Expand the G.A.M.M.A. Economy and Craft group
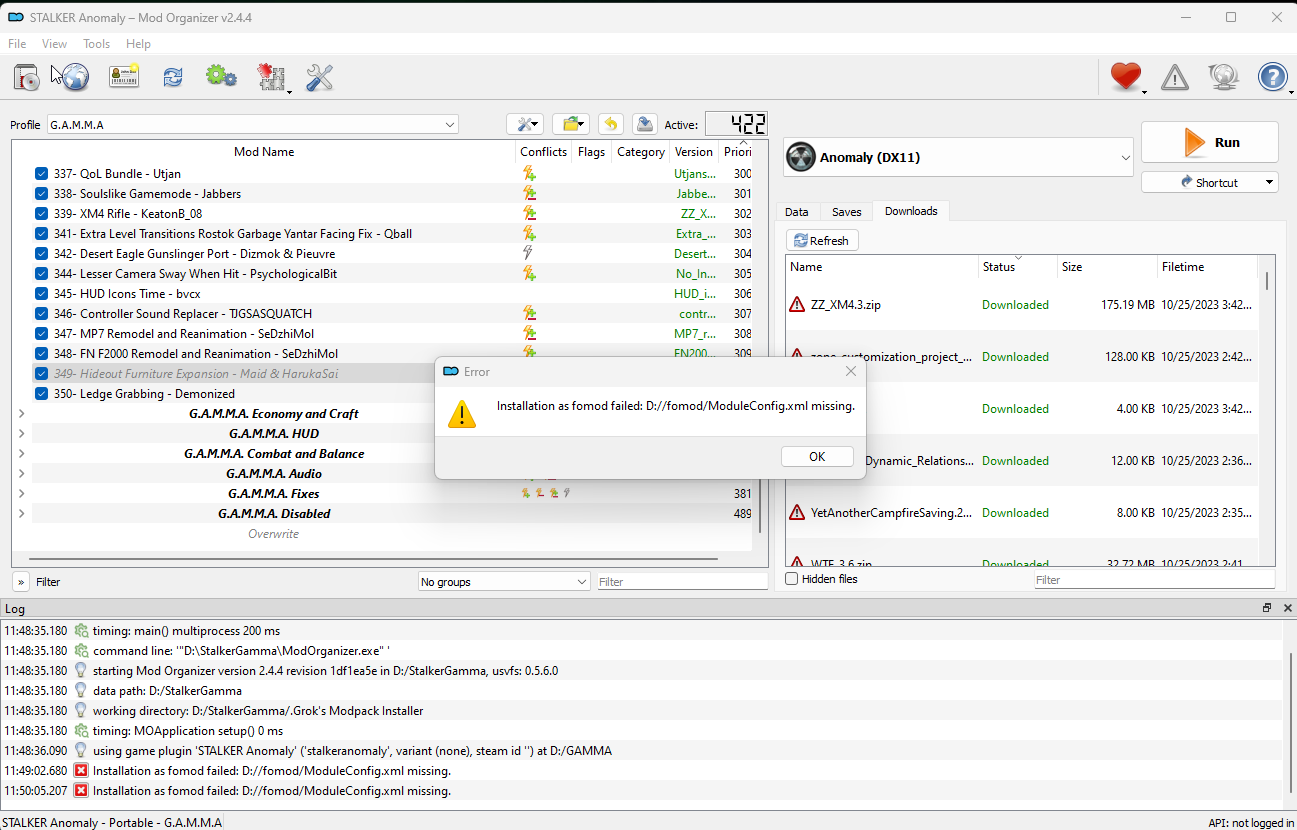The image size is (1297, 830). (x=21, y=413)
